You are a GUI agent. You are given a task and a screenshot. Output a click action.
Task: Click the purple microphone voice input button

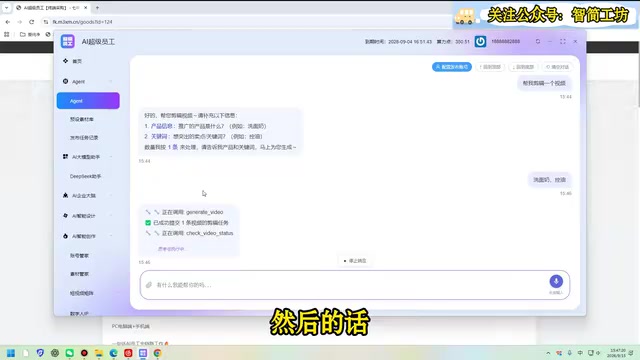point(556,281)
